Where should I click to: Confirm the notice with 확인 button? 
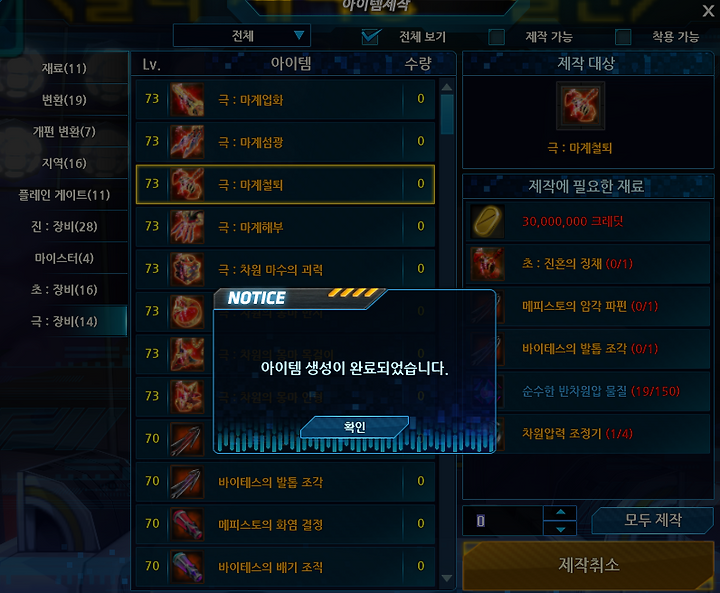tap(354, 427)
